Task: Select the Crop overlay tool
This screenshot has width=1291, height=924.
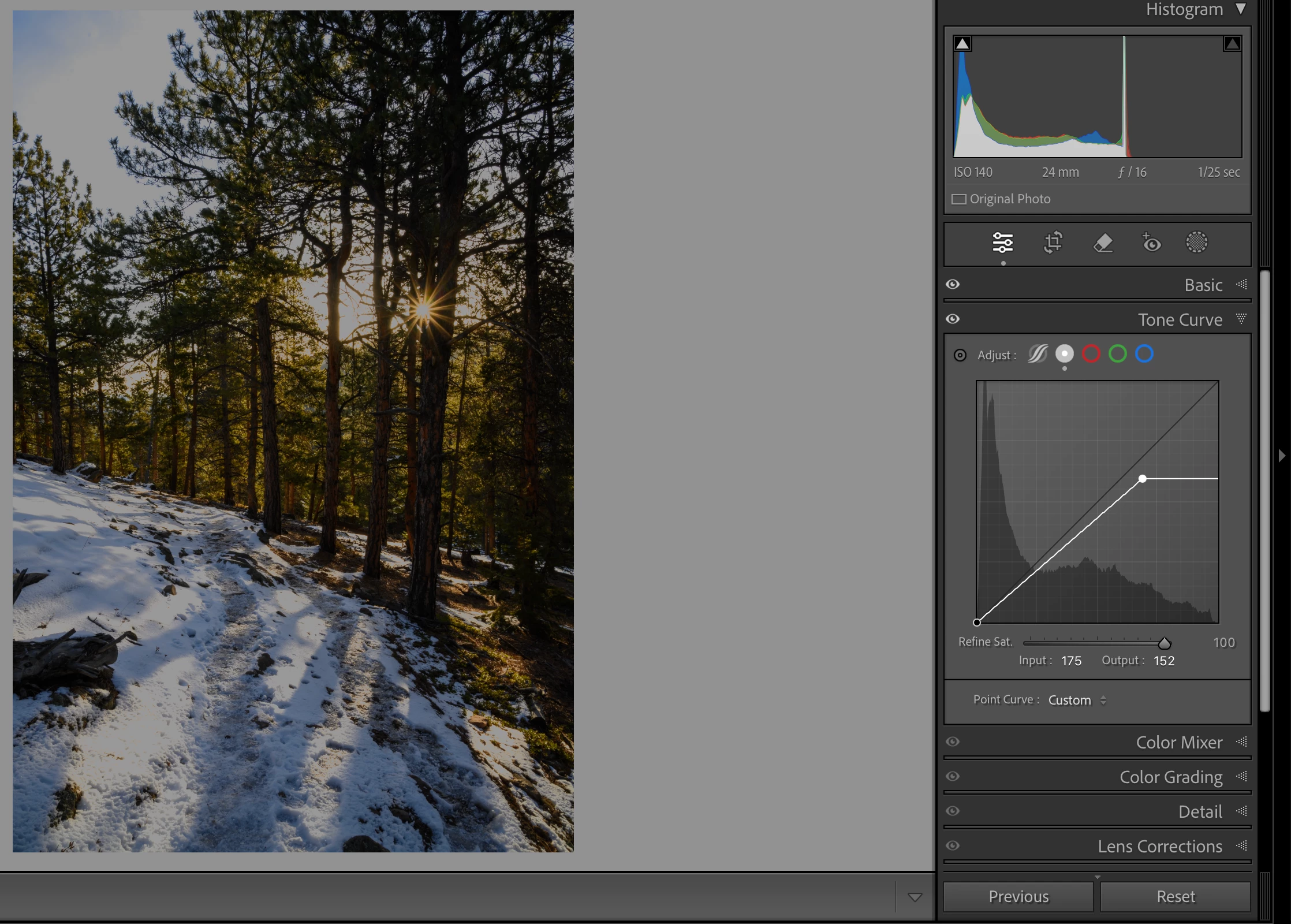Action: point(1053,243)
